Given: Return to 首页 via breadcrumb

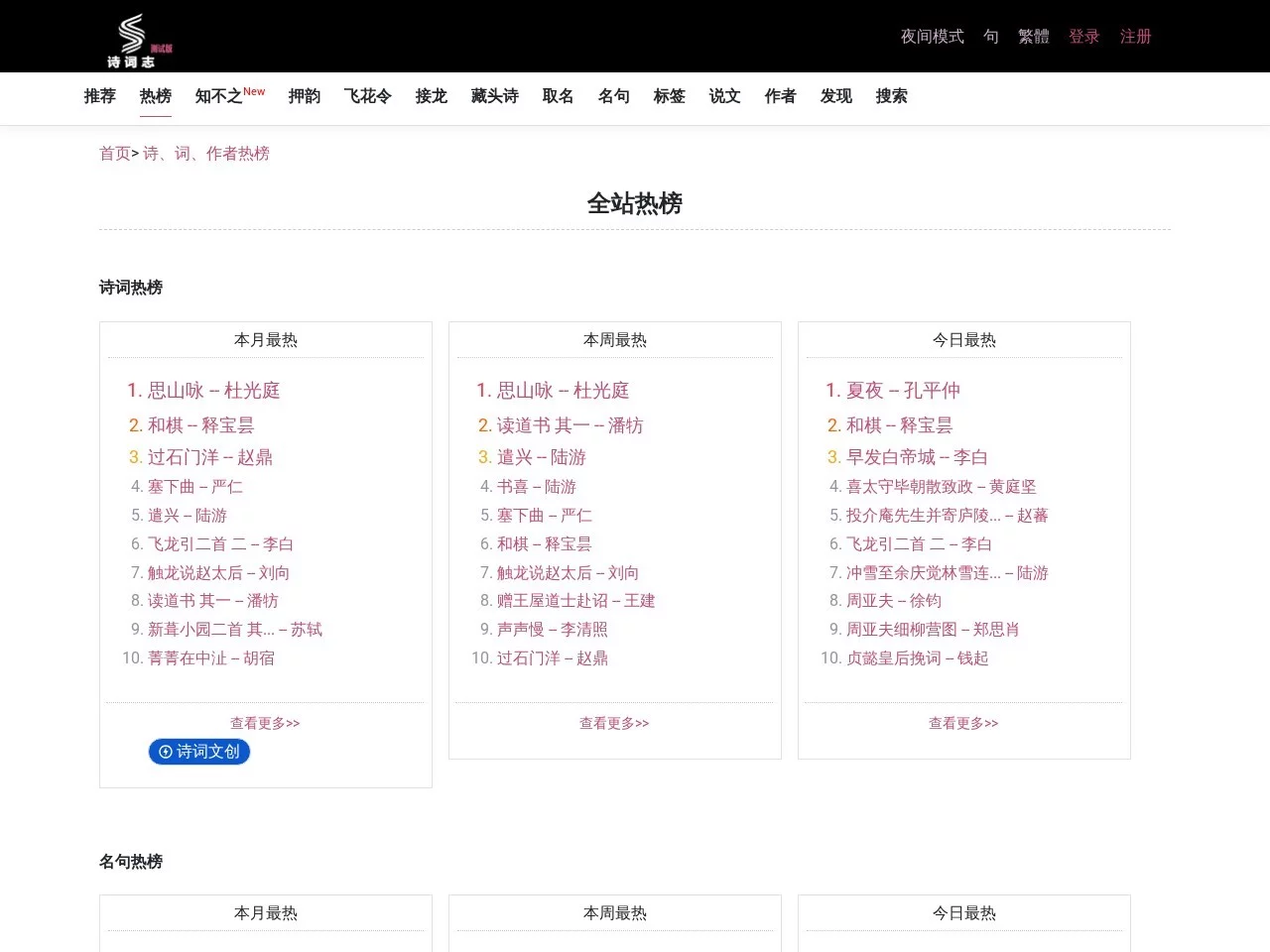Looking at the screenshot, I should pos(114,154).
